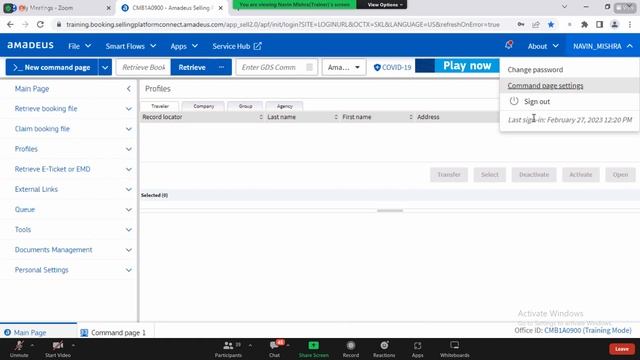Collapse the NAVIN_MISHRA user menu
Viewport: 640px width, 360px height.
coord(603,46)
